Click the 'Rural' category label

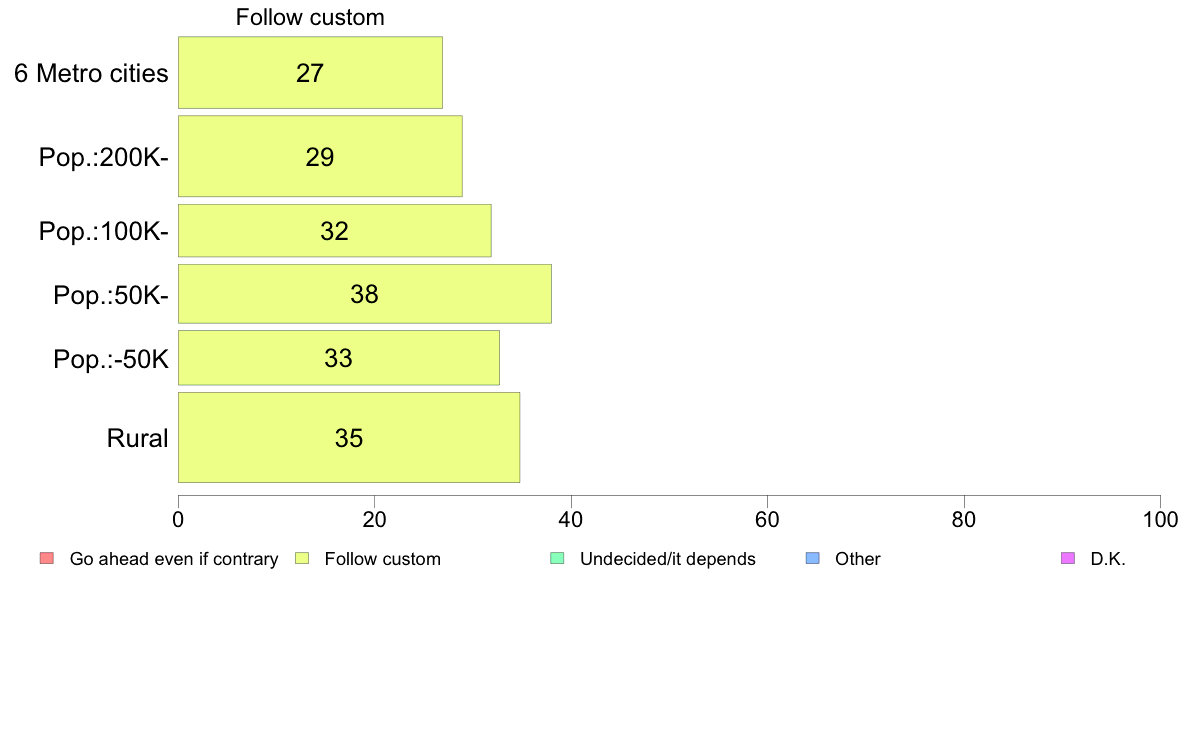[137, 438]
